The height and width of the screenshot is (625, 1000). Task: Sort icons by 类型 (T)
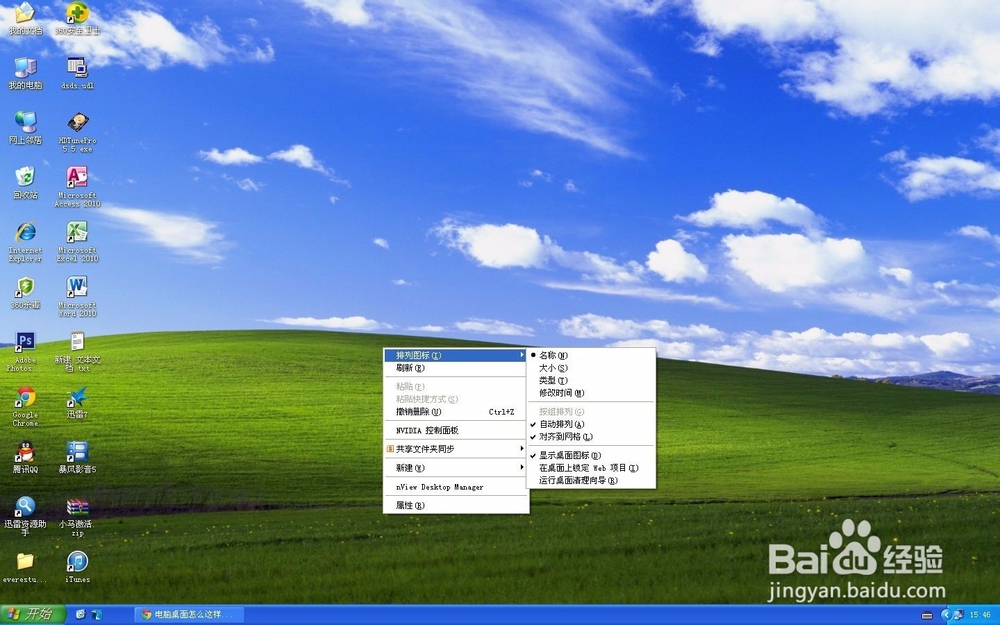point(591,380)
